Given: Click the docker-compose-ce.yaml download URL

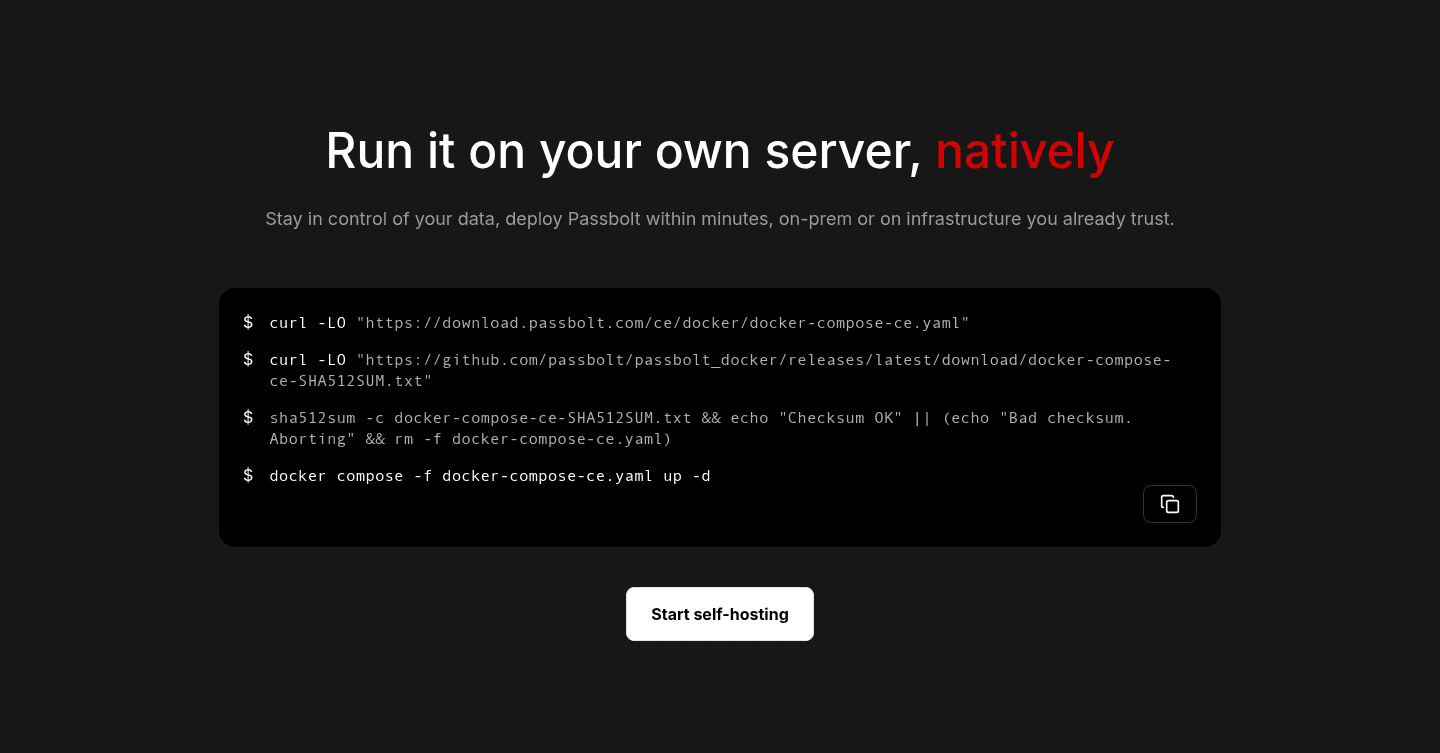Looking at the screenshot, I should (x=663, y=323).
